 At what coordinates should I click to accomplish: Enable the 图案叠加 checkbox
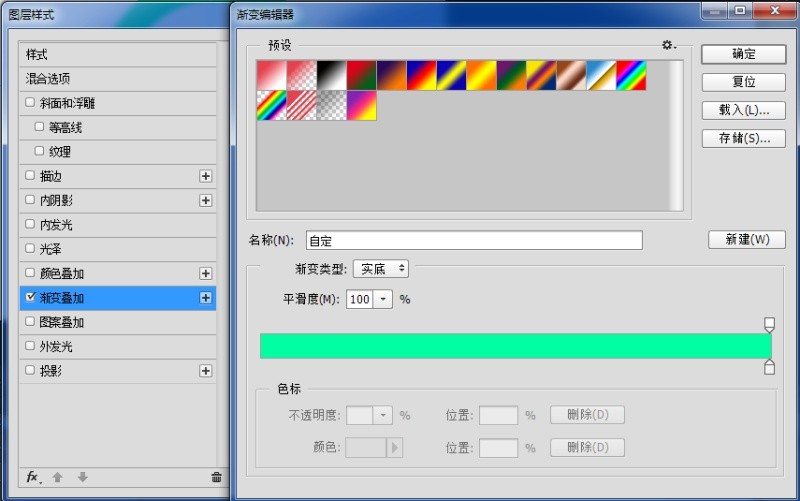tap(30, 321)
